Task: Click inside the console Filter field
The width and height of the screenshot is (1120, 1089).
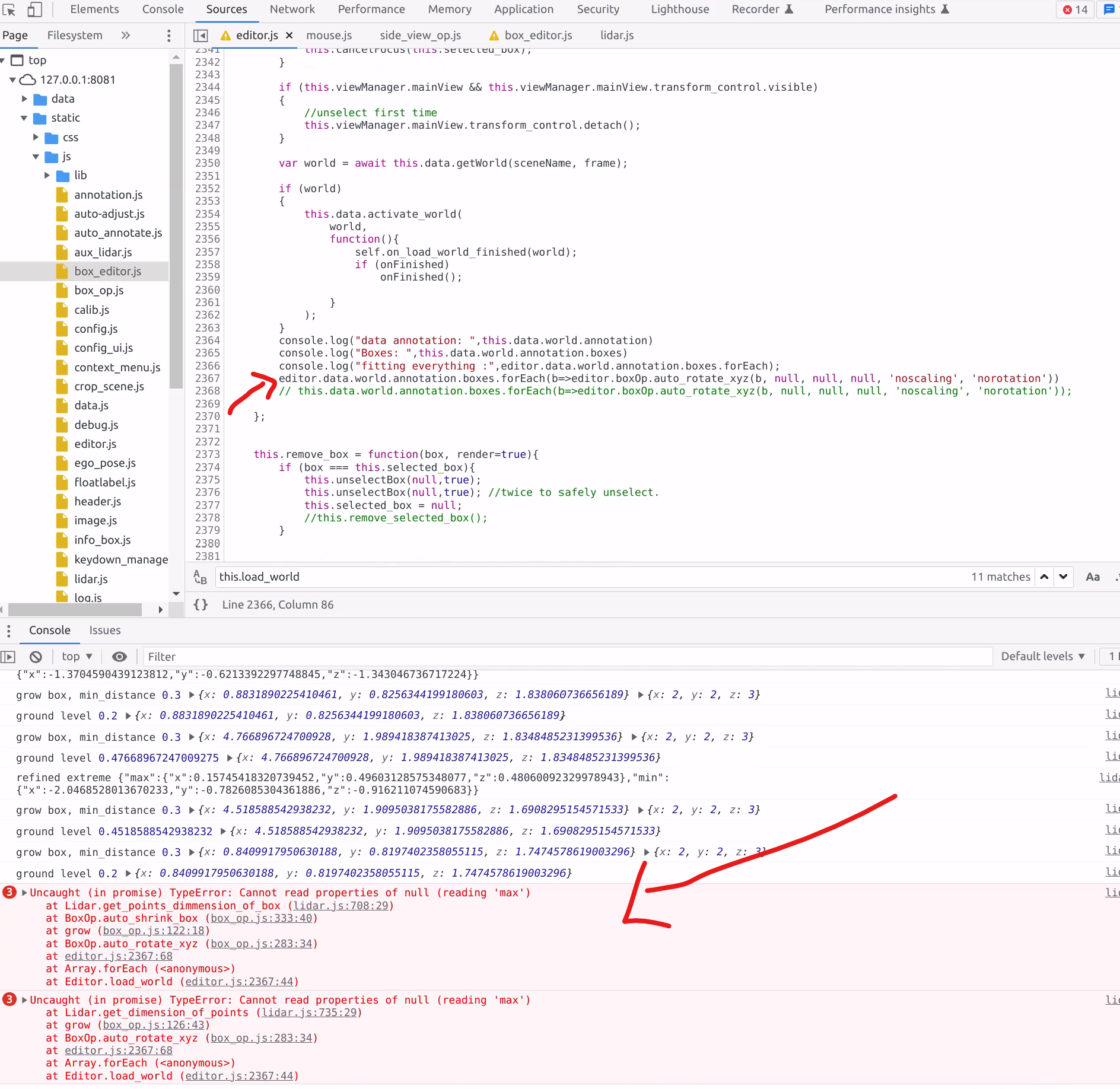Action: point(297,657)
